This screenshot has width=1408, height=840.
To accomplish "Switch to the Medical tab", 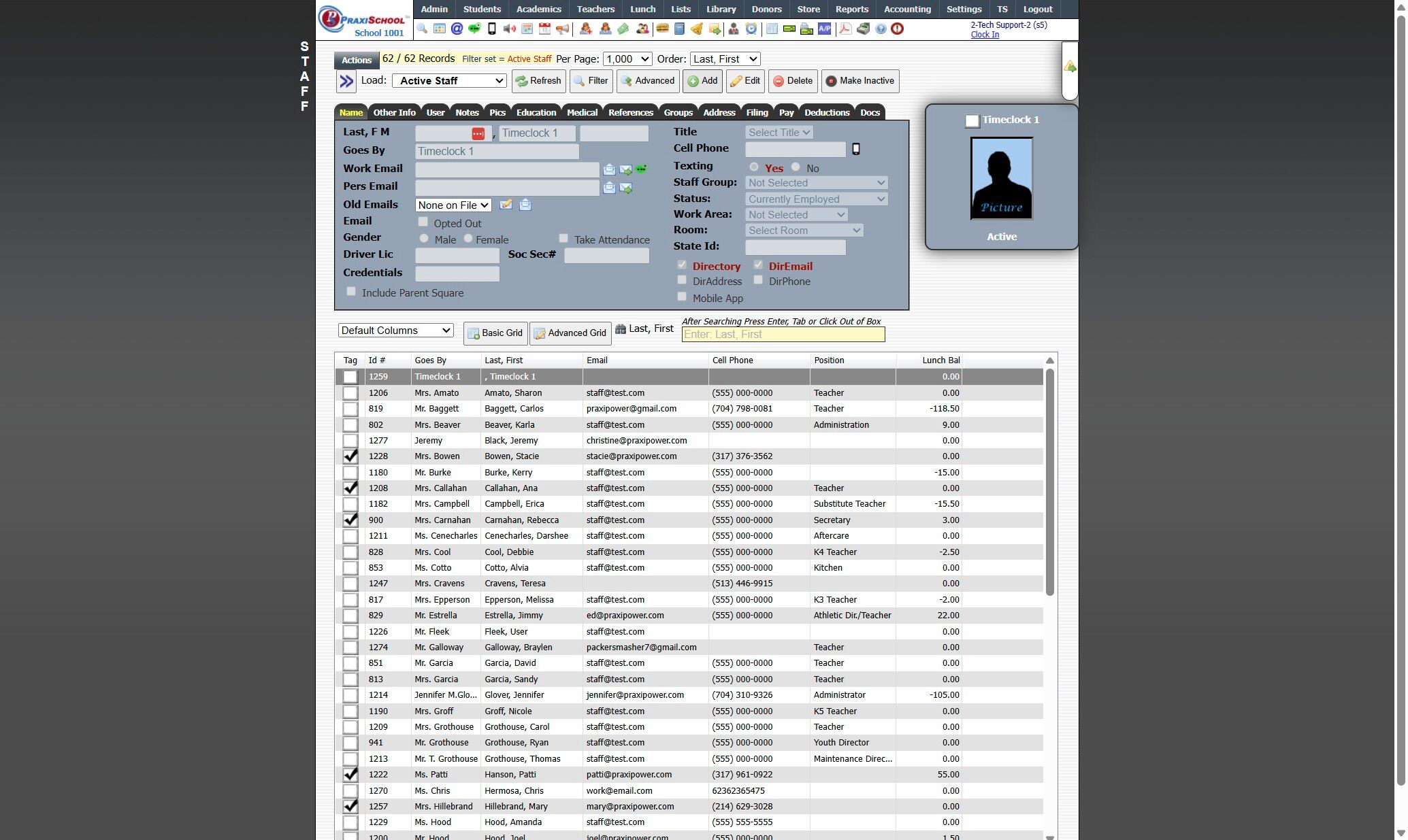I will tap(582, 112).
